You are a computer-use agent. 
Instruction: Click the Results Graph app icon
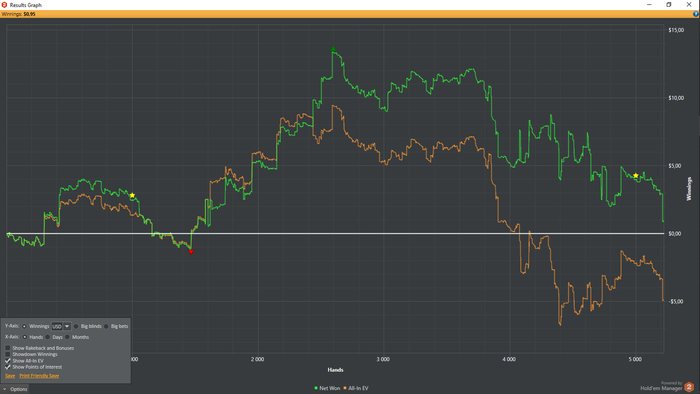[x=4, y=4]
